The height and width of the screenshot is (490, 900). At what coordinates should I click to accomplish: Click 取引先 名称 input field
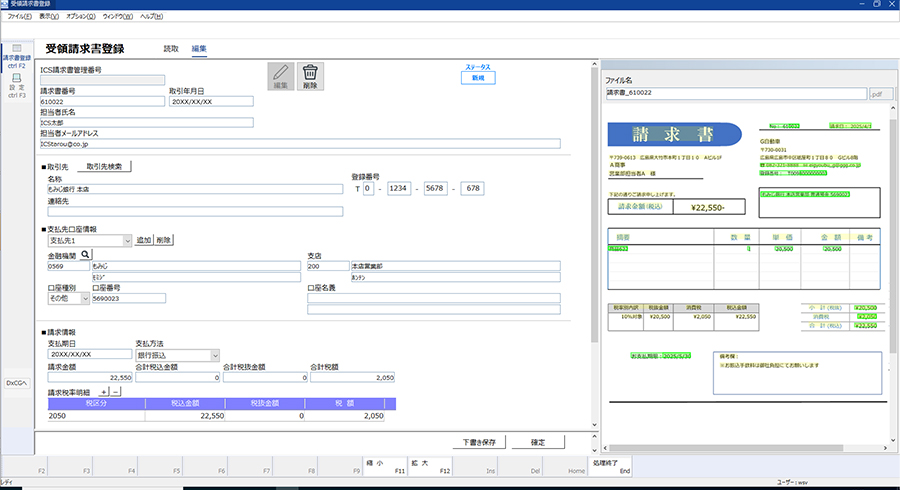pyautogui.click(x=195, y=189)
